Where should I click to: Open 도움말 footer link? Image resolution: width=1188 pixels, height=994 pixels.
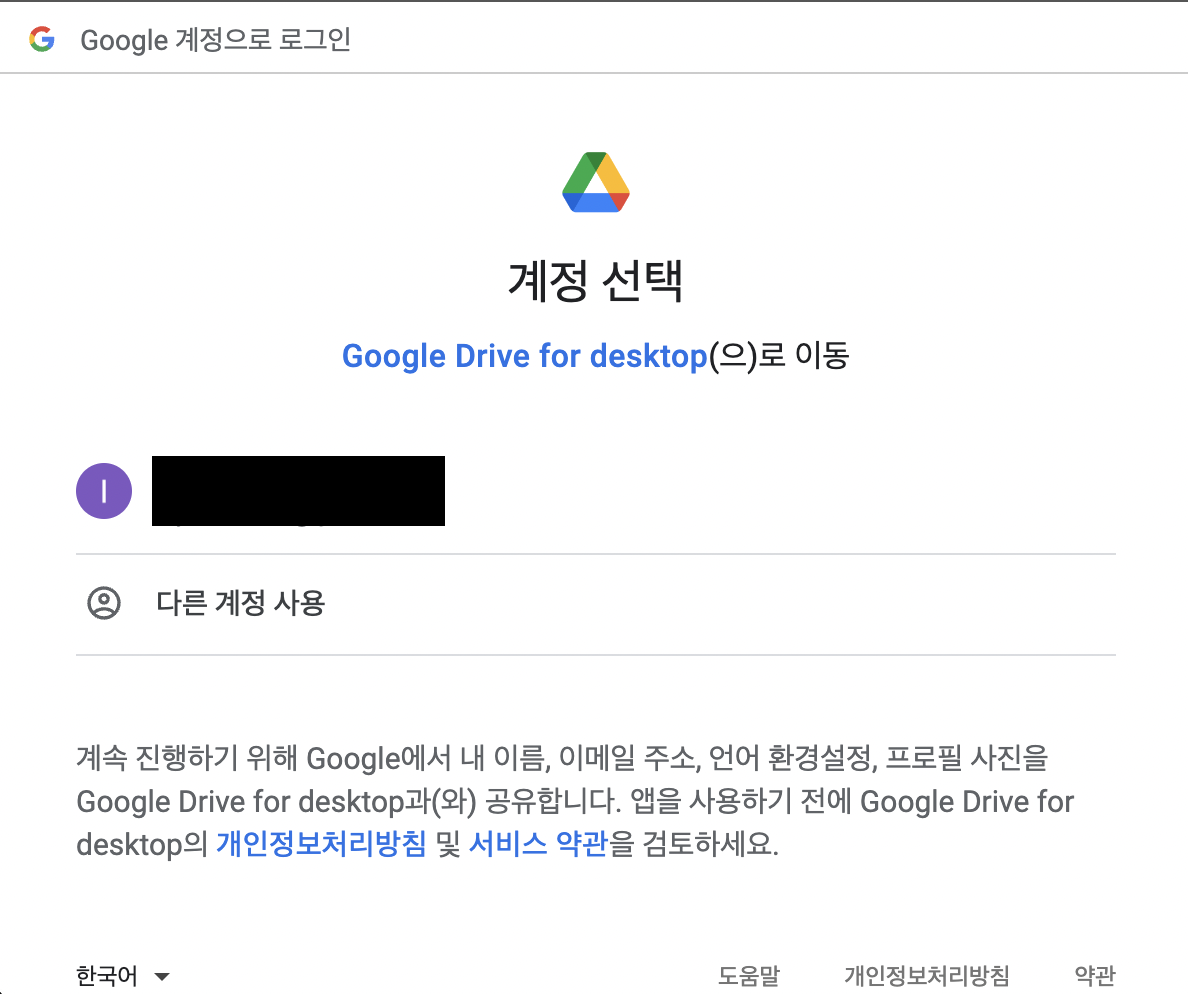[x=749, y=976]
